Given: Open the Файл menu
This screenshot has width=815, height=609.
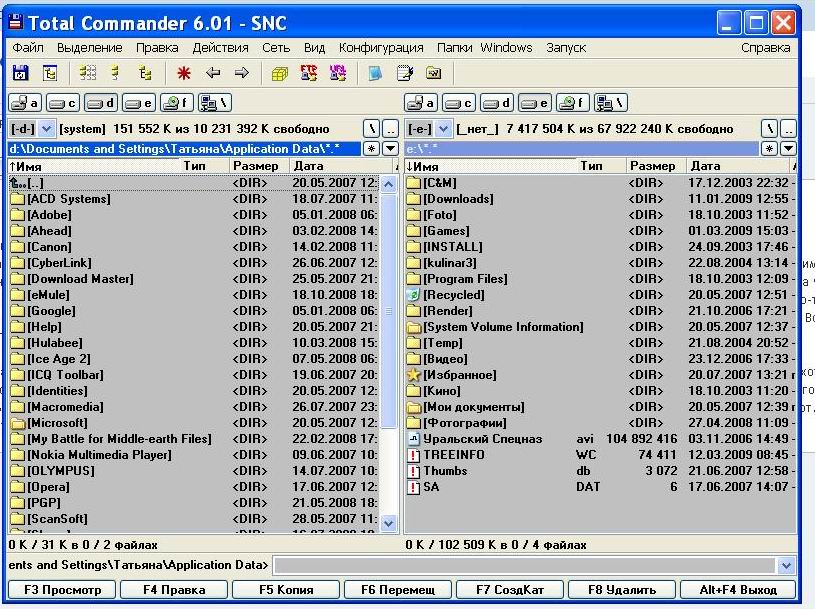Looking at the screenshot, I should coord(28,48).
